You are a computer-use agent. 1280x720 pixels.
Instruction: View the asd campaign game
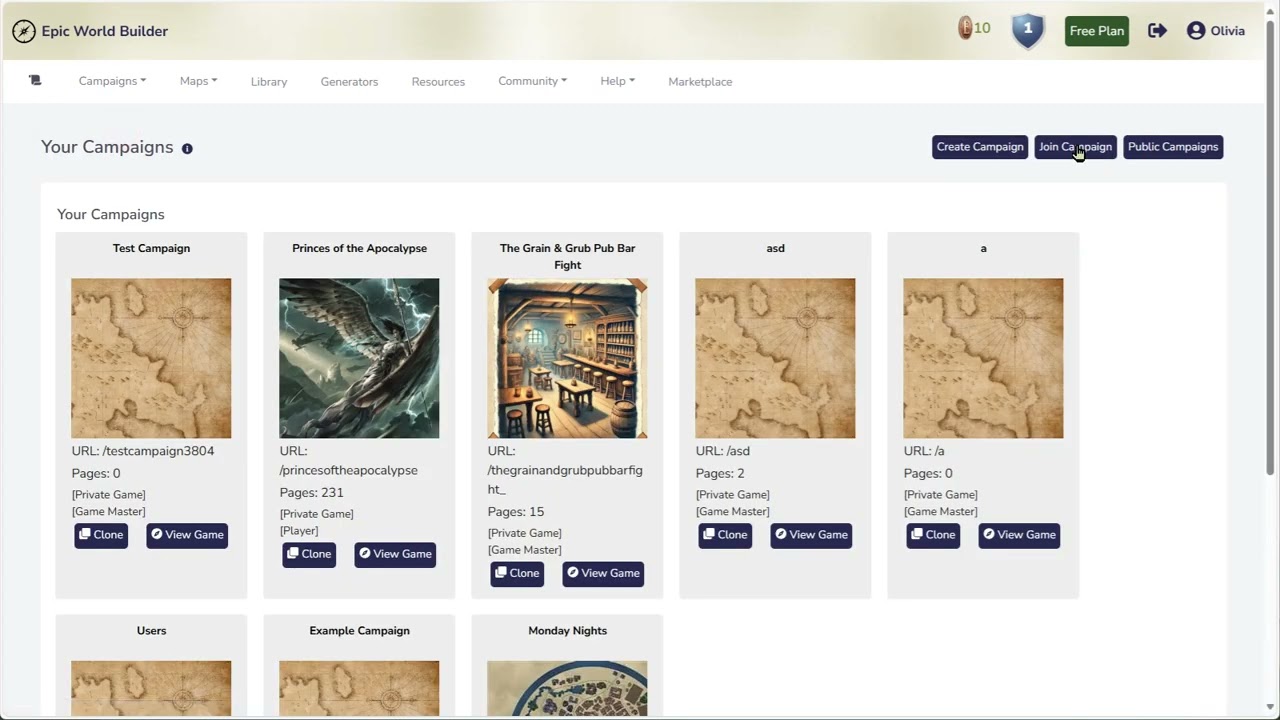(811, 535)
